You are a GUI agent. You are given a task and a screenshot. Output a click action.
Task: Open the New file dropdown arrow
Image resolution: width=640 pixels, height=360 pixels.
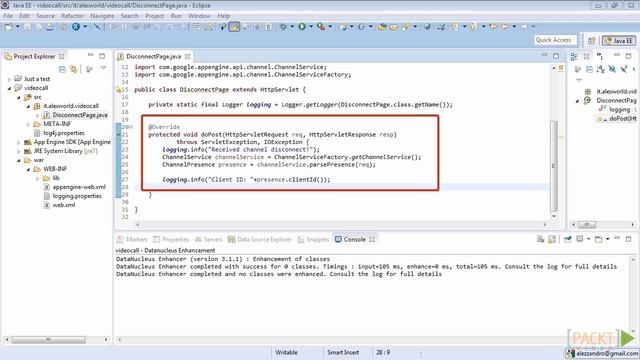(x=18, y=27)
